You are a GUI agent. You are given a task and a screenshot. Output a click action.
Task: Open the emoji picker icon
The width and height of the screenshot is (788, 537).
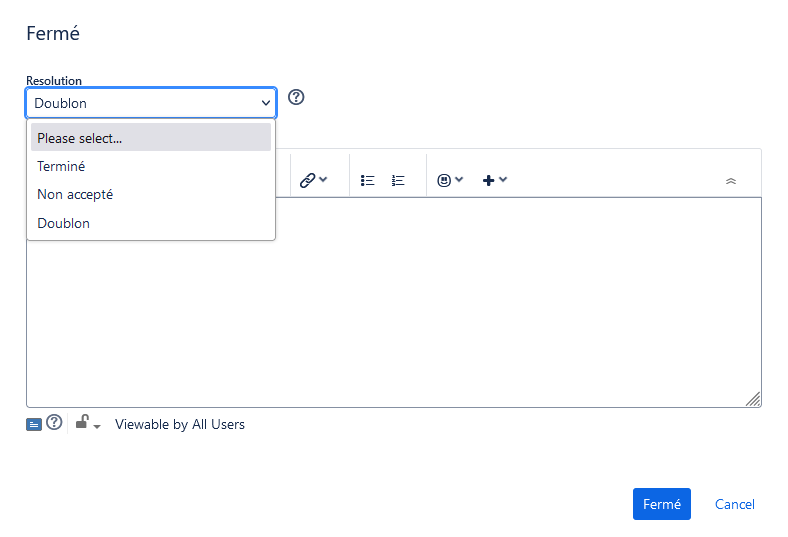tap(444, 180)
